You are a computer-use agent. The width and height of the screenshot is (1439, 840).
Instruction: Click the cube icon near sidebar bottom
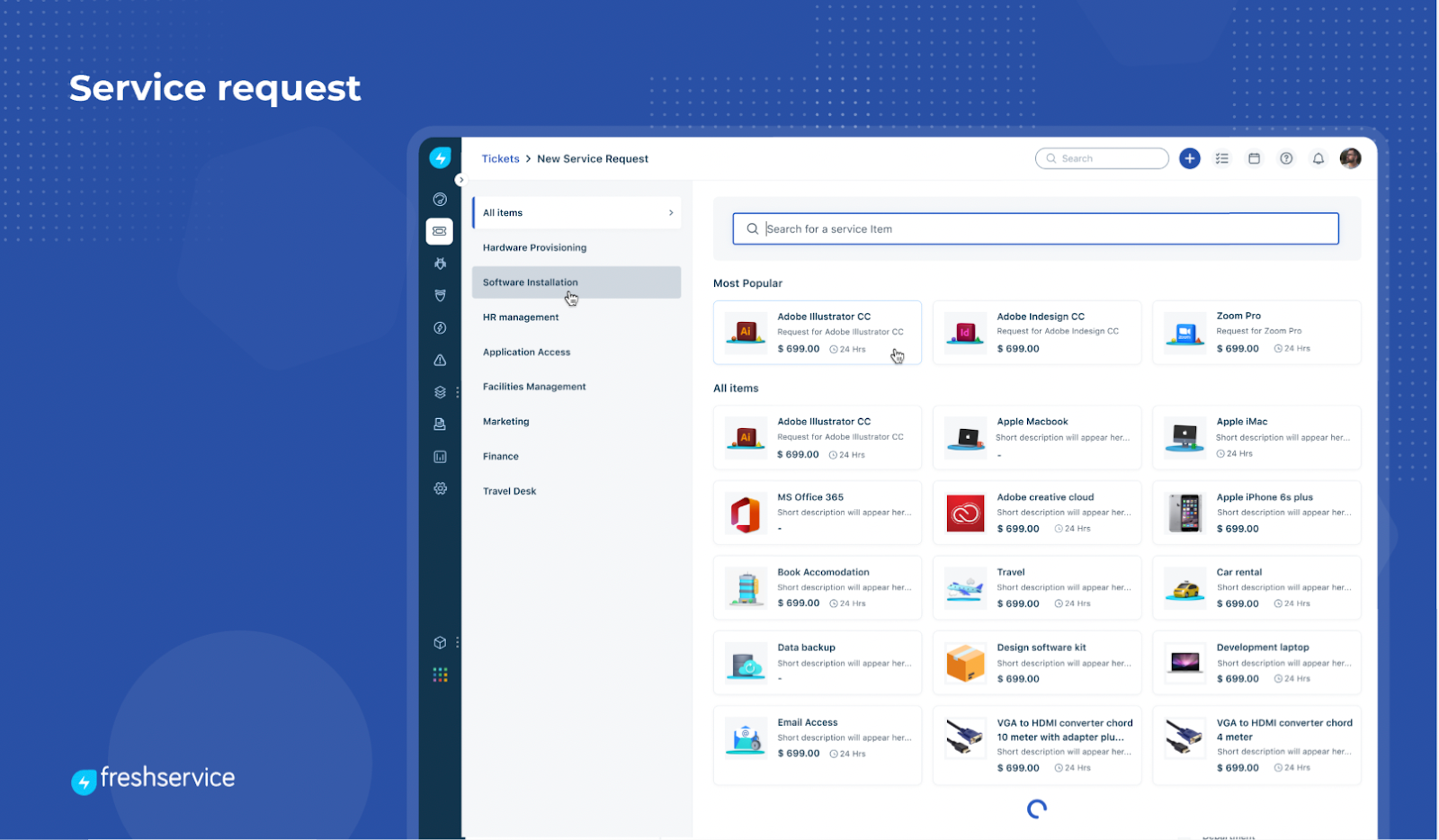440,642
